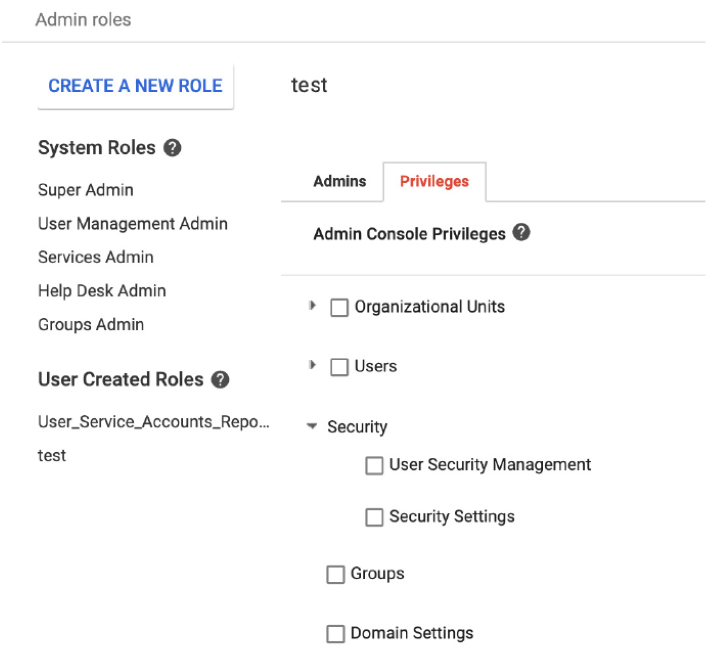Expand the Users privileges arrow
This screenshot has height=669, width=721.
click(x=313, y=366)
